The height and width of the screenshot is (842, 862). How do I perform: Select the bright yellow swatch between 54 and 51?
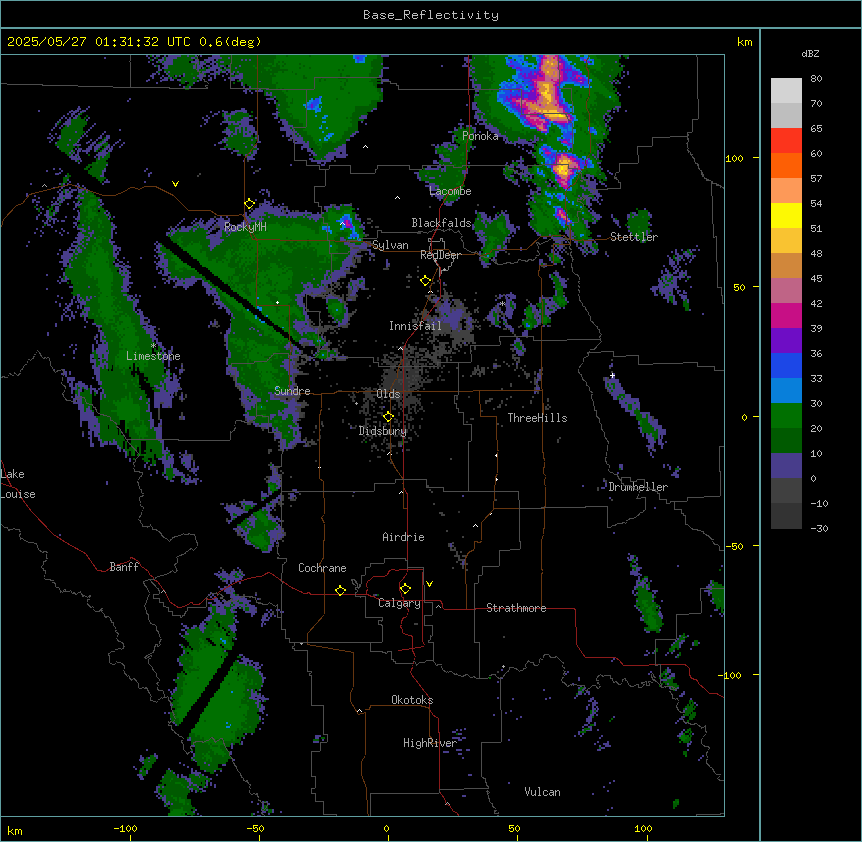786,216
